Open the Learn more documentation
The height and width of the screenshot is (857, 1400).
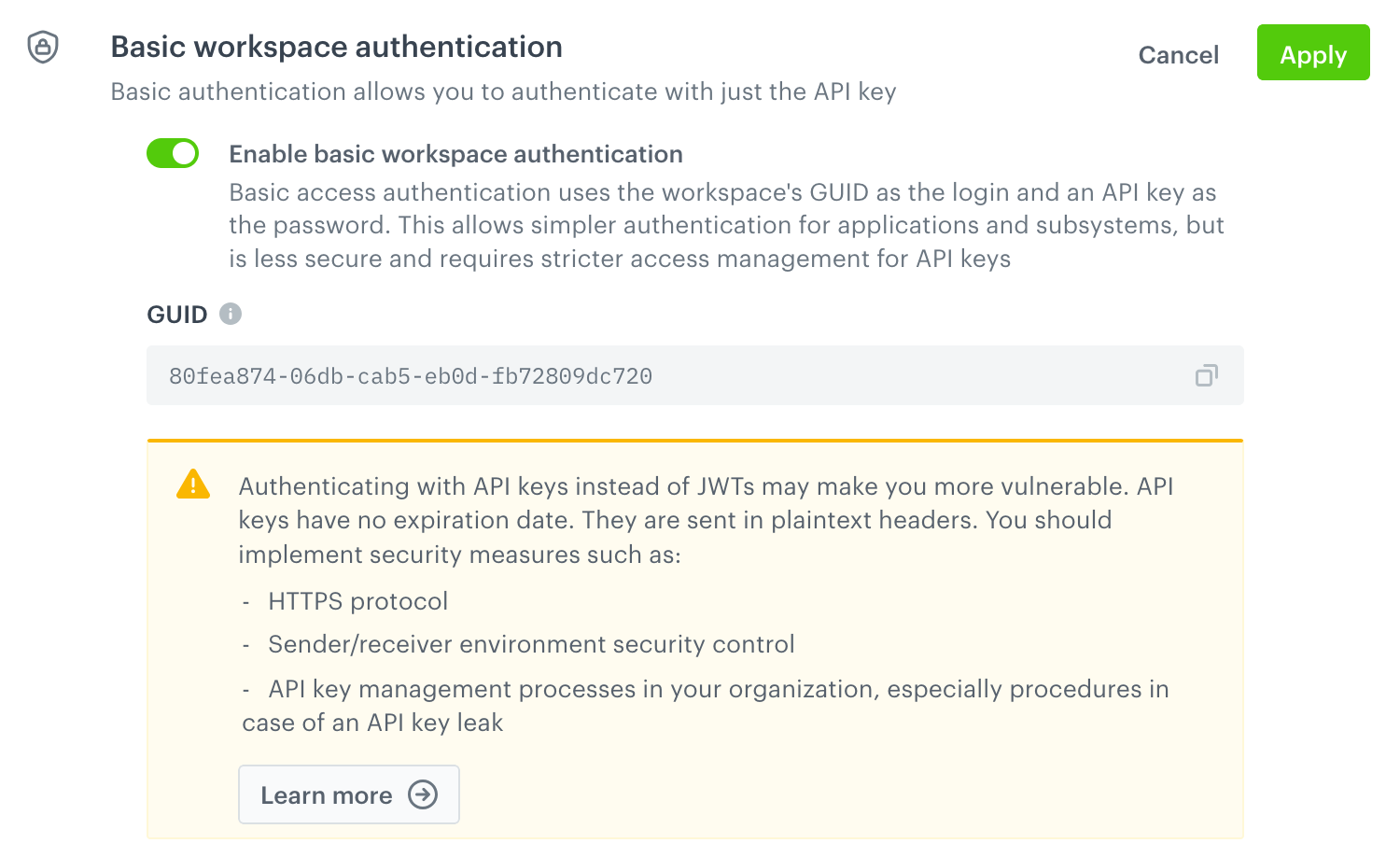(348, 794)
